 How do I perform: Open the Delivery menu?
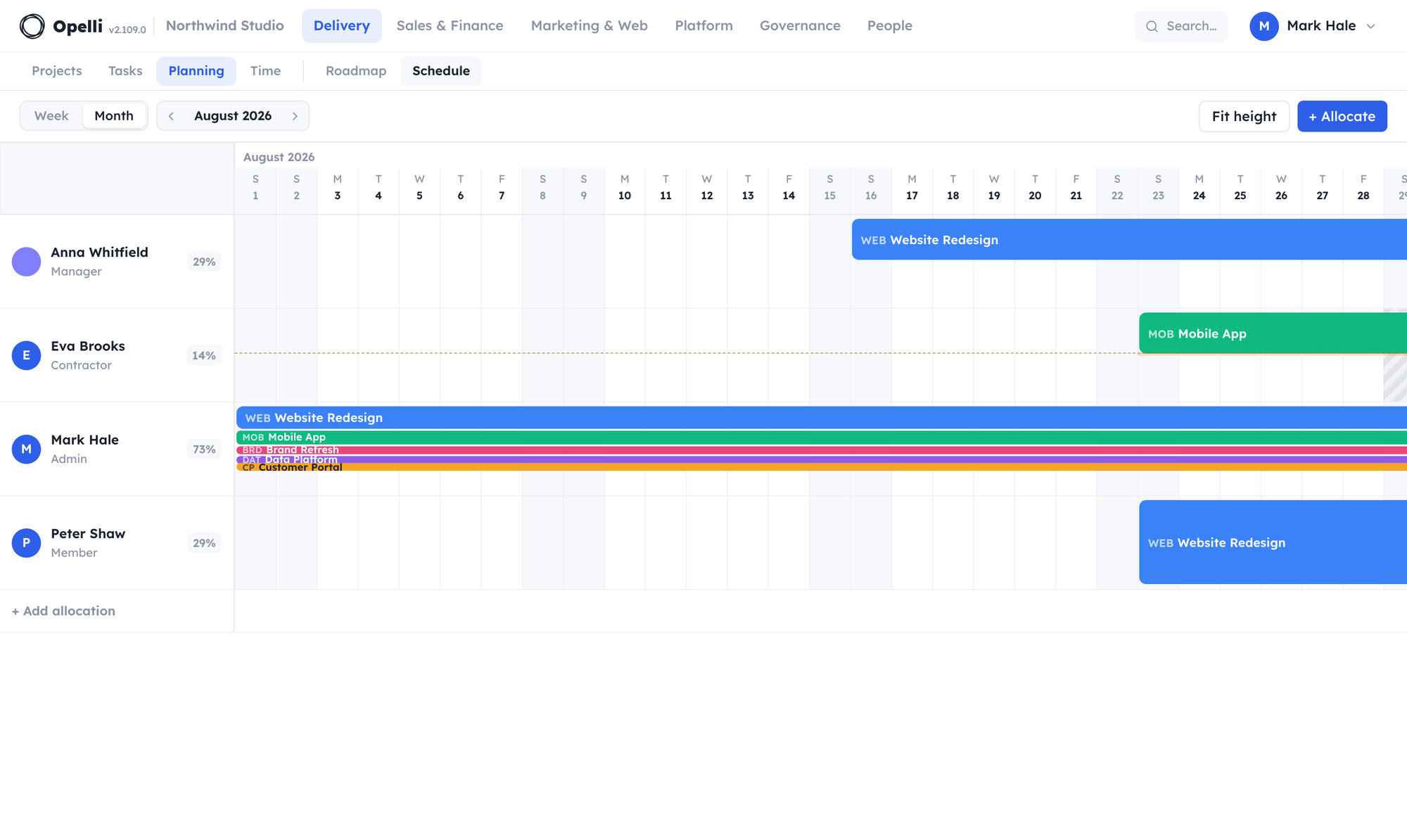[x=342, y=26]
